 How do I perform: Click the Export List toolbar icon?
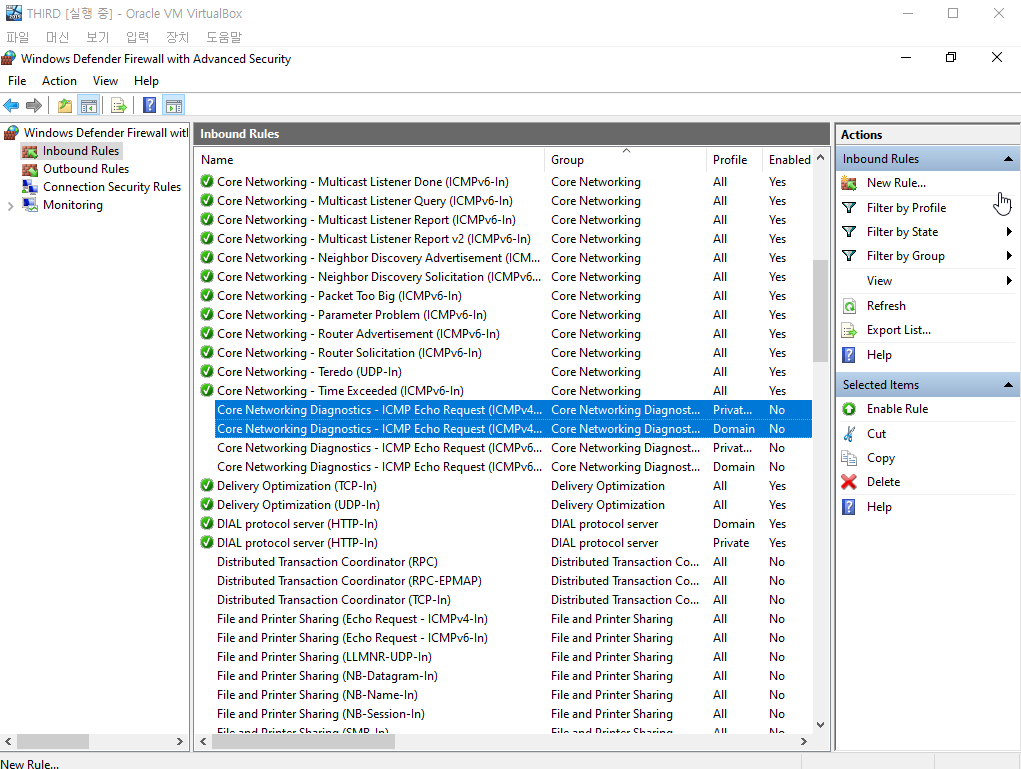point(119,105)
